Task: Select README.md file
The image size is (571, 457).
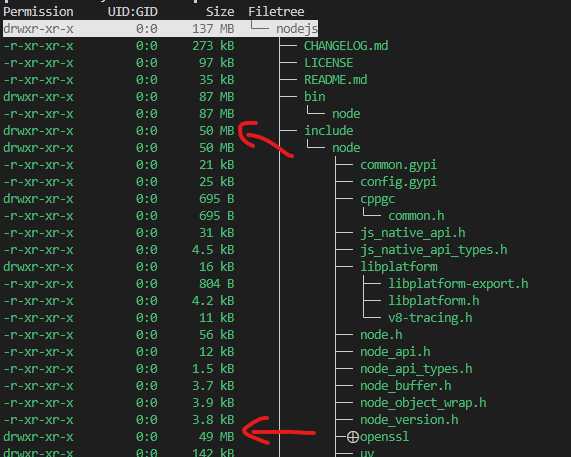Action: (335, 80)
